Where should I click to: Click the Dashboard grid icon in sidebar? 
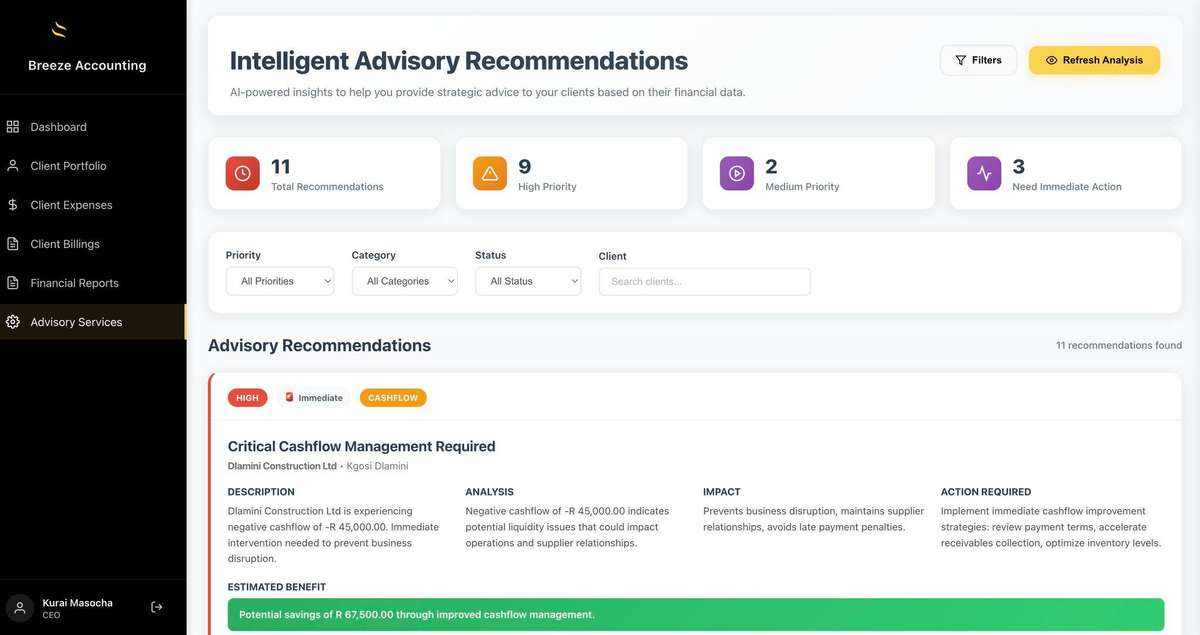pos(13,127)
